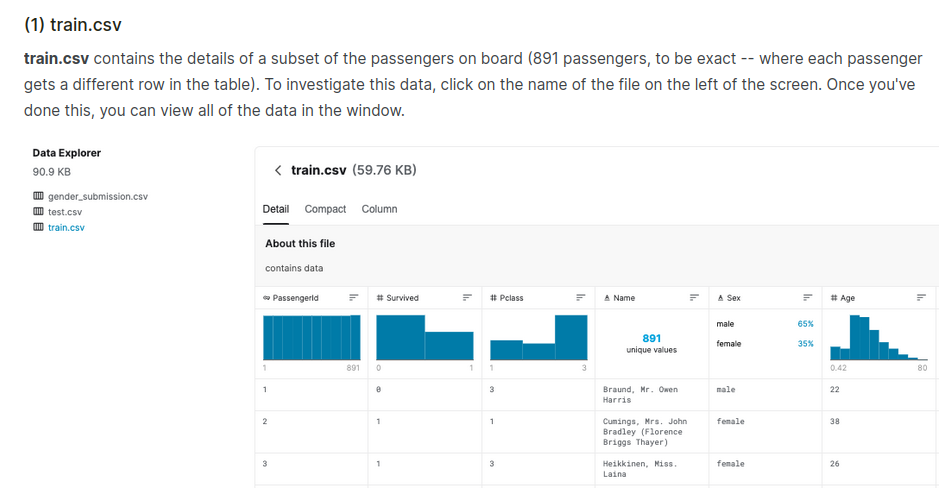The image size is (949, 499).
Task: Click the text-type icon beside Name header
Action: point(608,298)
